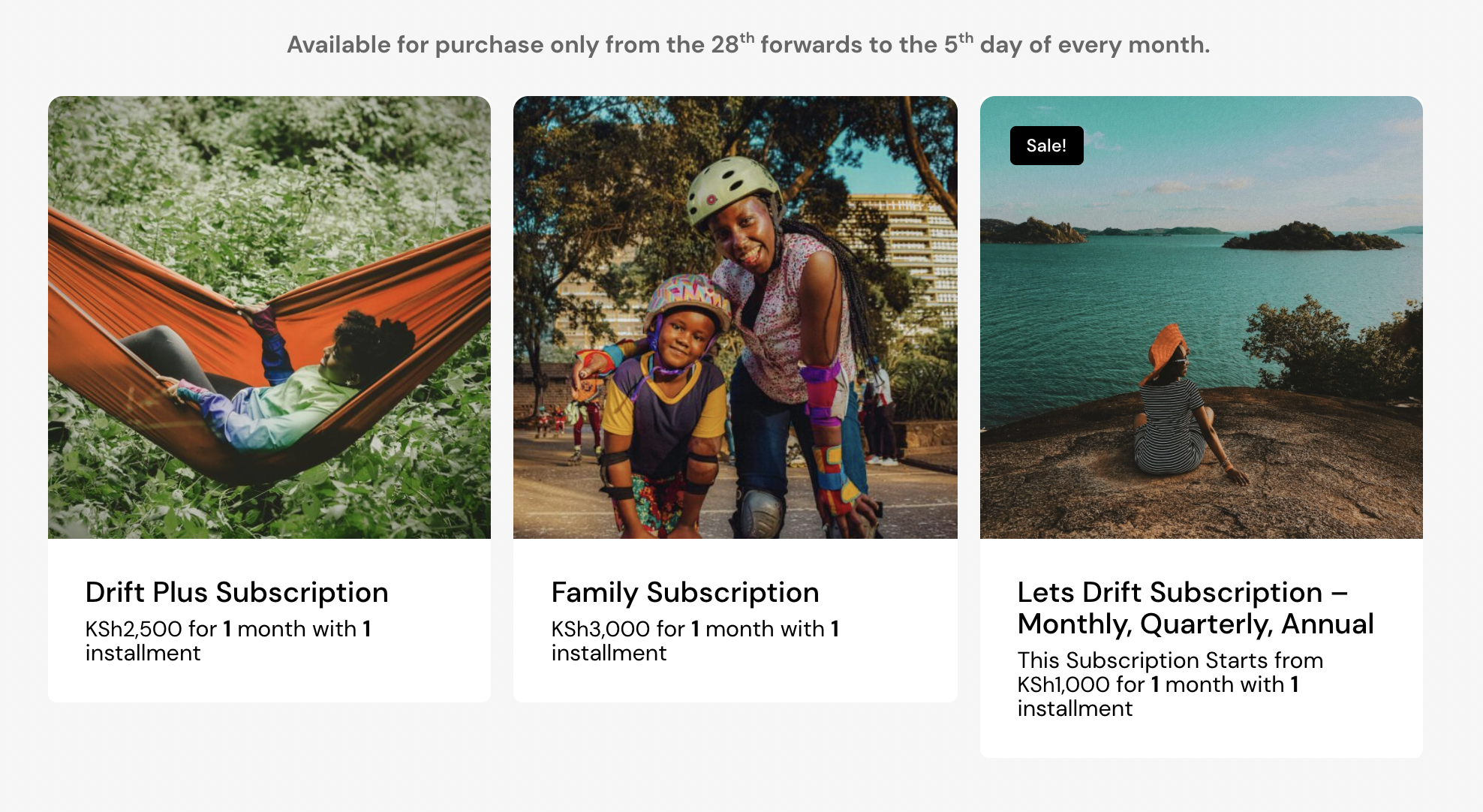
Task: Click 'installment' under Family Subscription price
Action: [609, 653]
